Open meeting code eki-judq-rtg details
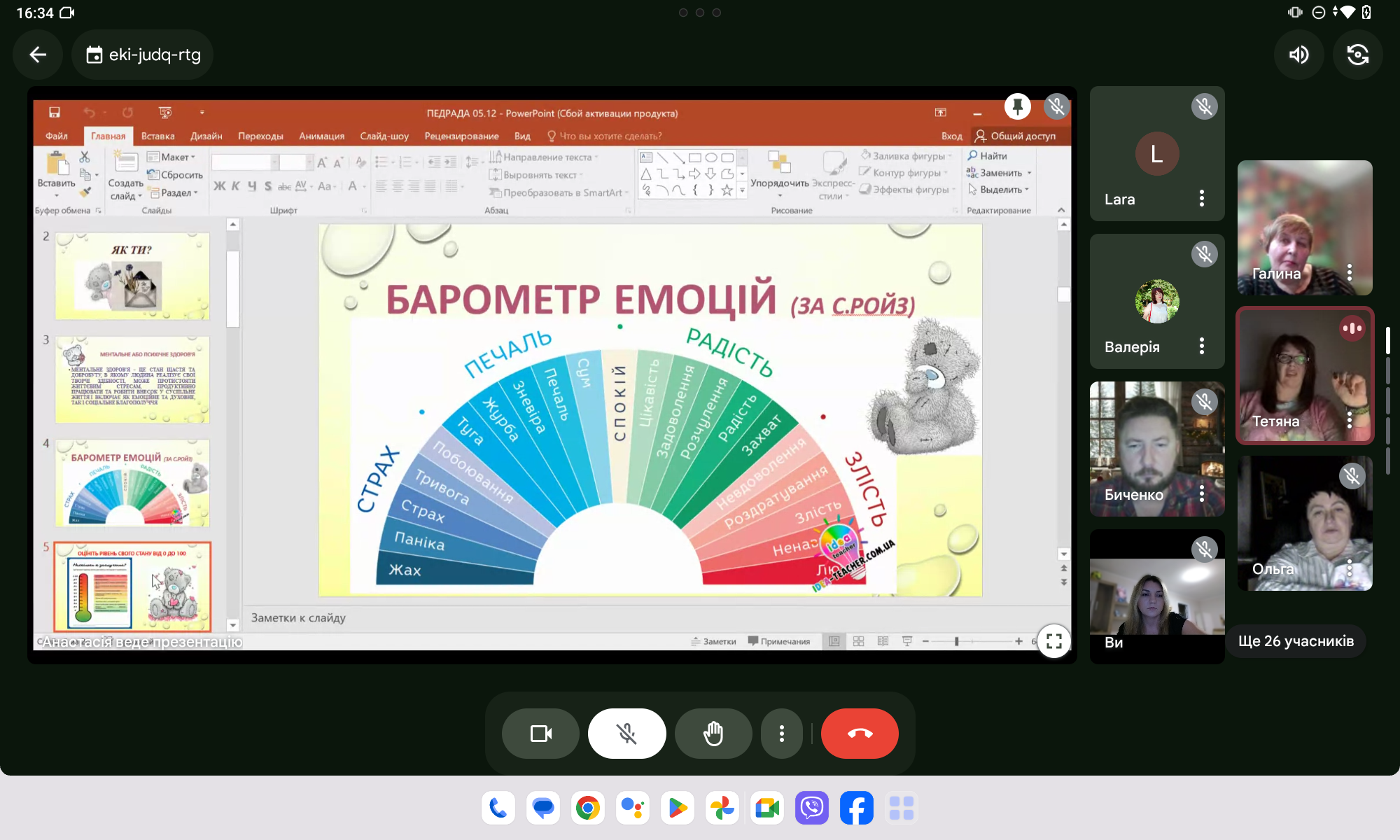1400x840 pixels. point(143,55)
